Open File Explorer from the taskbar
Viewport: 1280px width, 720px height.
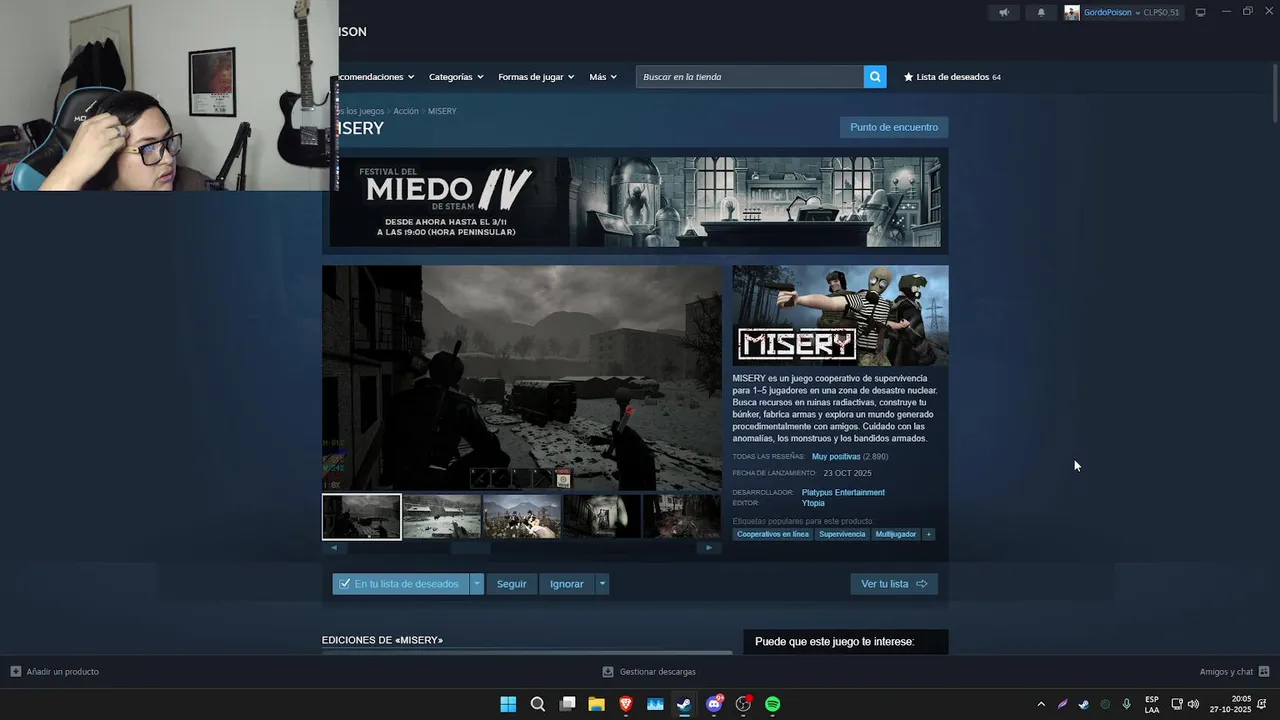tap(596, 704)
